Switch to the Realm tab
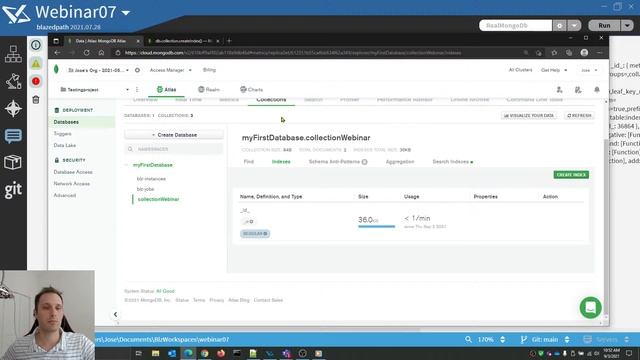The image size is (640, 360). point(209,89)
